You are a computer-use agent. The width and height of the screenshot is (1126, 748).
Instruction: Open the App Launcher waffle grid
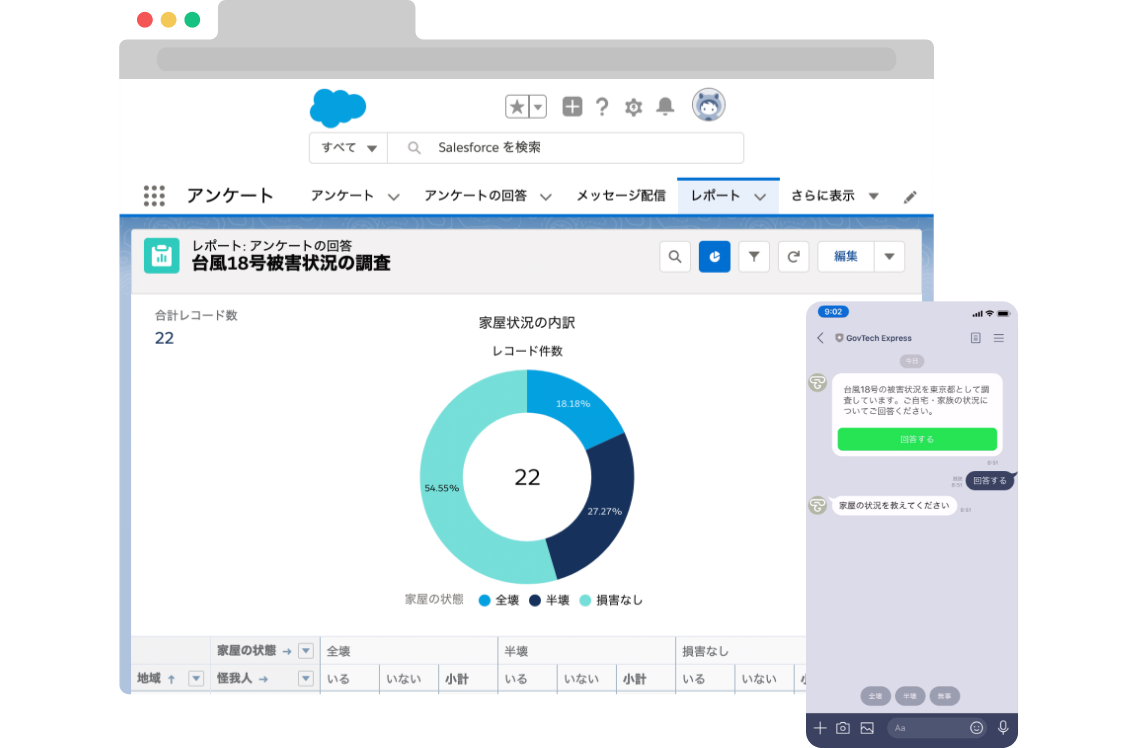(154, 195)
